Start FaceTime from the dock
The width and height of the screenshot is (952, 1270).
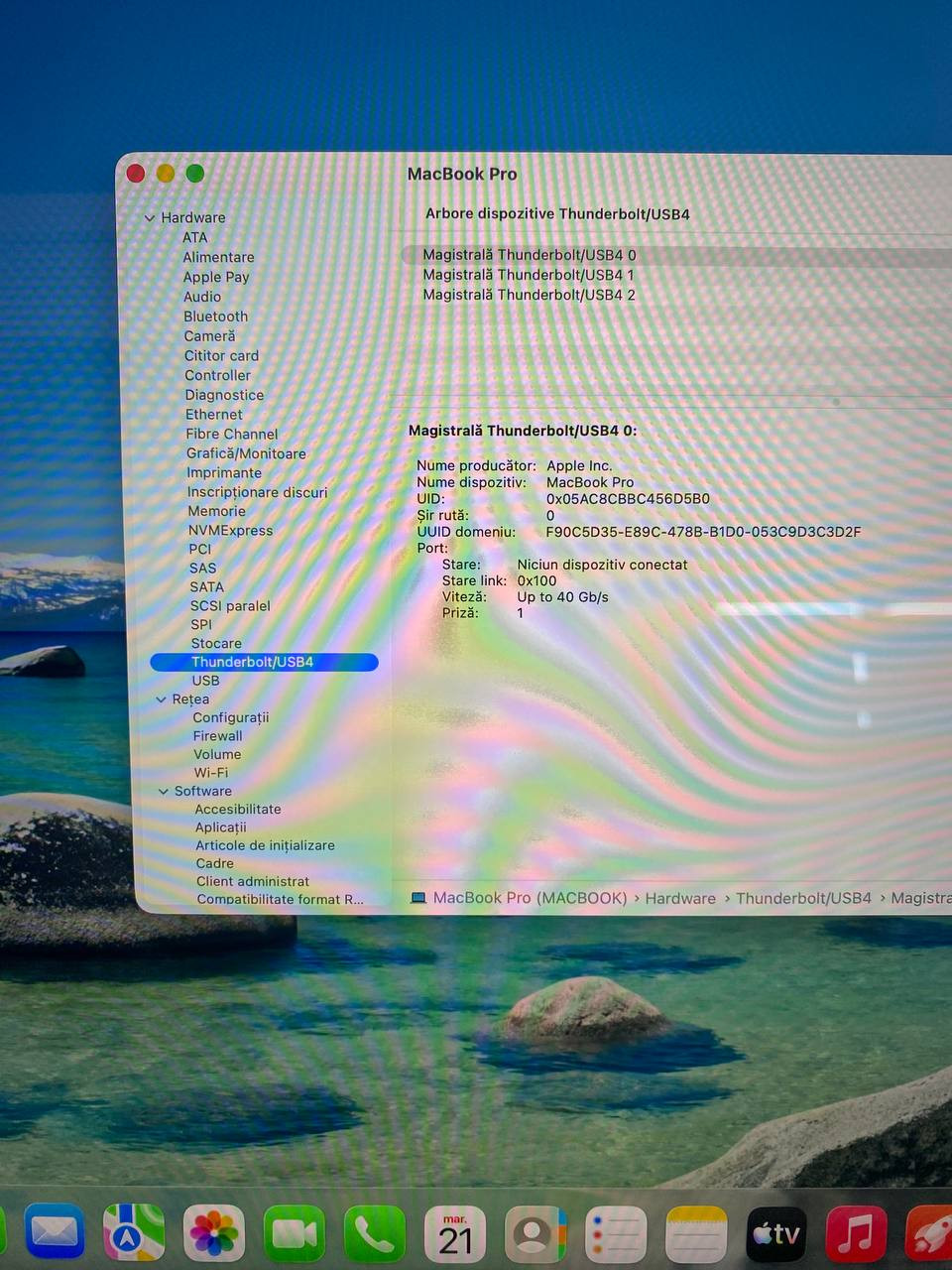click(295, 1233)
